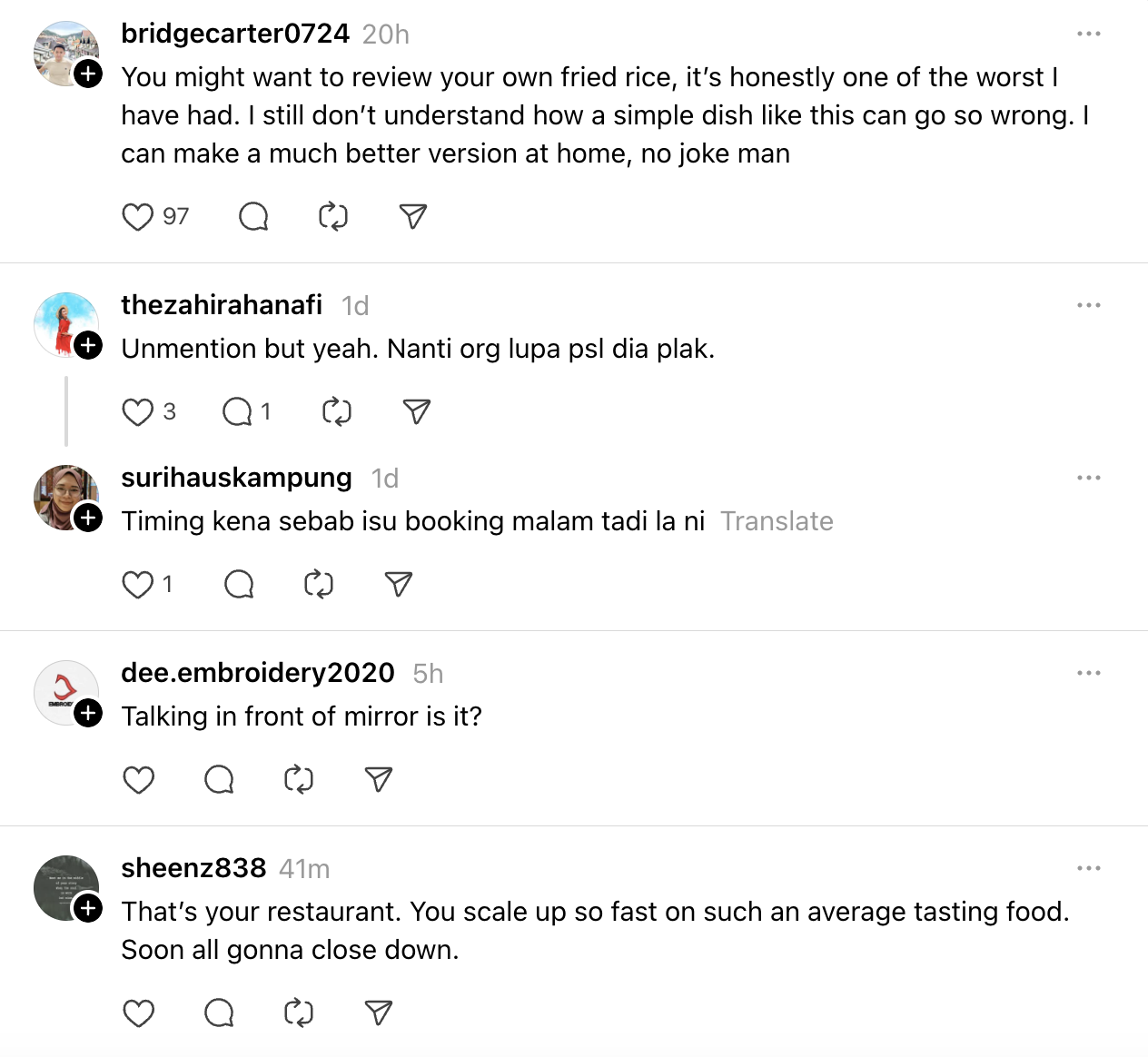
Task: Open more options for bridgecarter0724's comment
Action: 1088,34
